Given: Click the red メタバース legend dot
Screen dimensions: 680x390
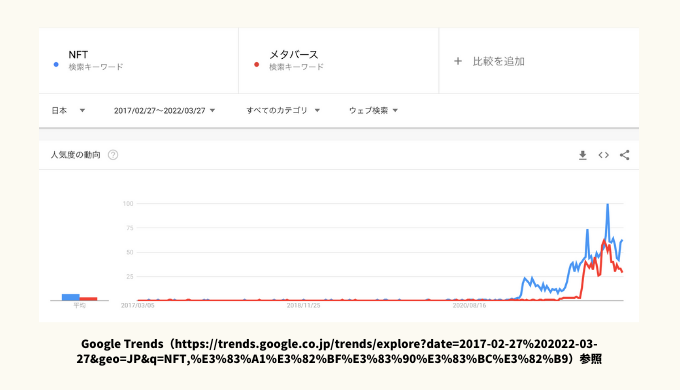Looking at the screenshot, I should coord(256,64).
